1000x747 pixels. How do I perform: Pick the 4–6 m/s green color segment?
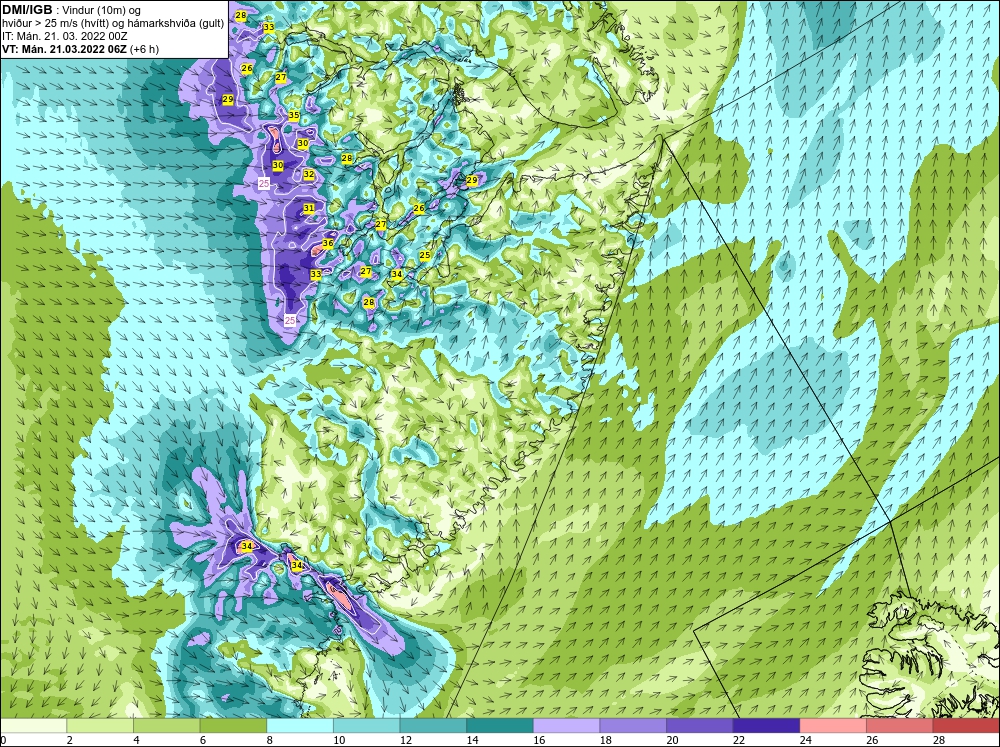coord(166,725)
